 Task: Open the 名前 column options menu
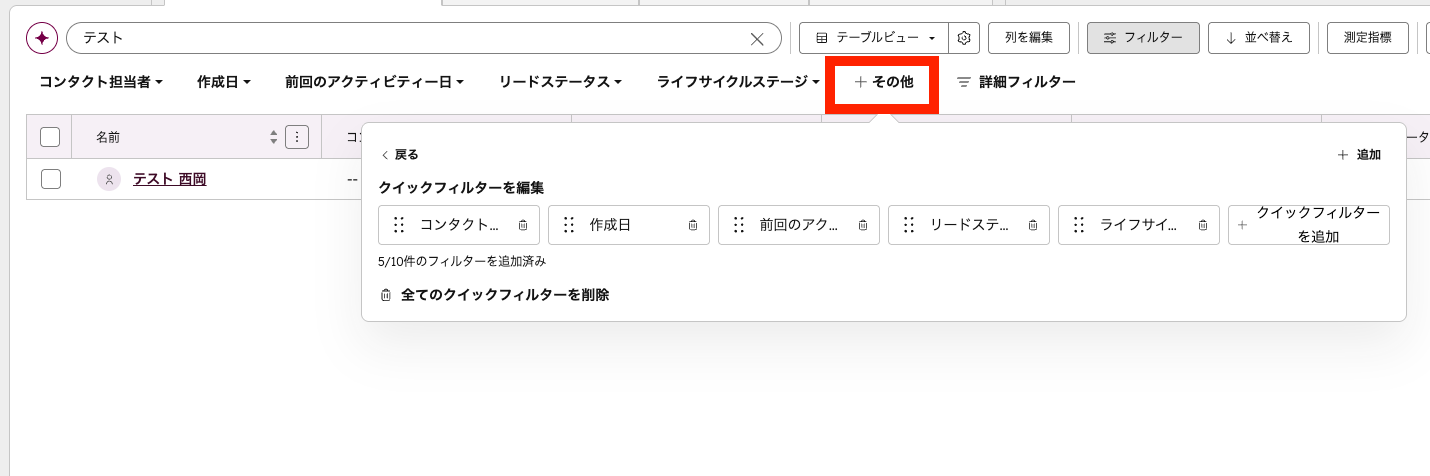tap(297, 137)
